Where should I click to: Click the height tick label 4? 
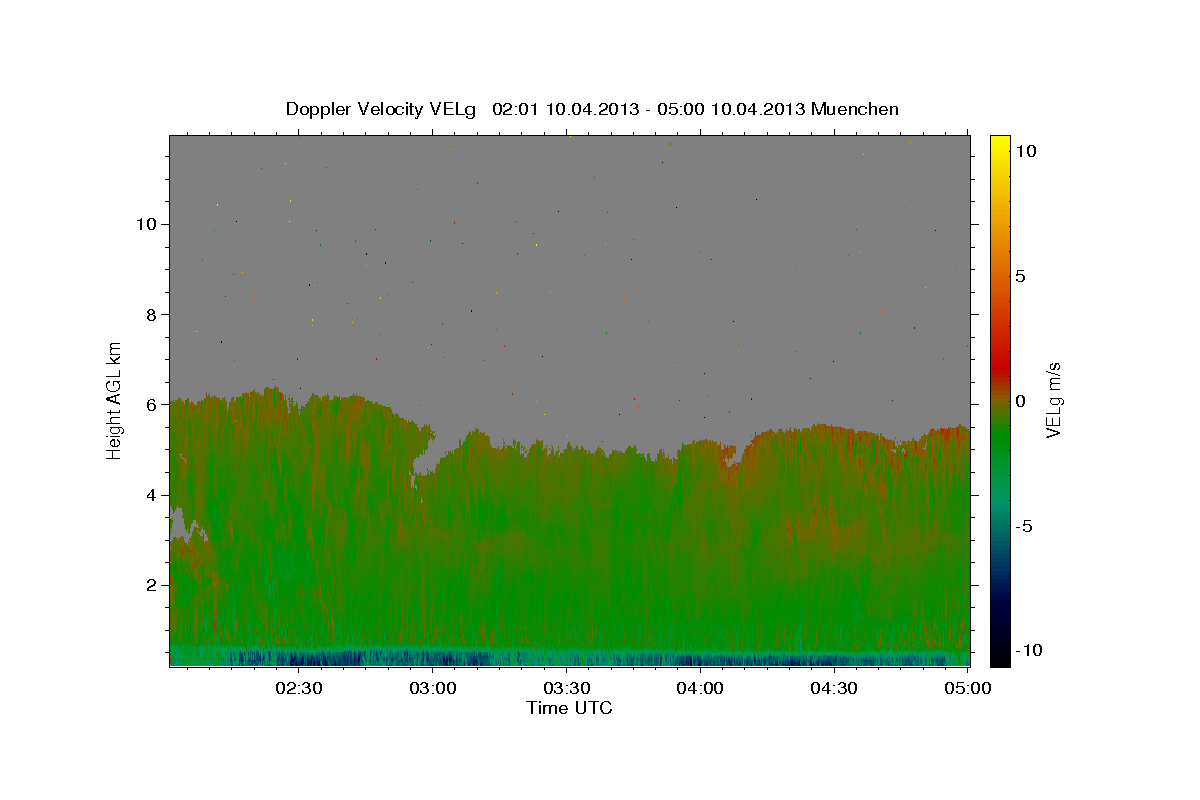pyautogui.click(x=151, y=495)
